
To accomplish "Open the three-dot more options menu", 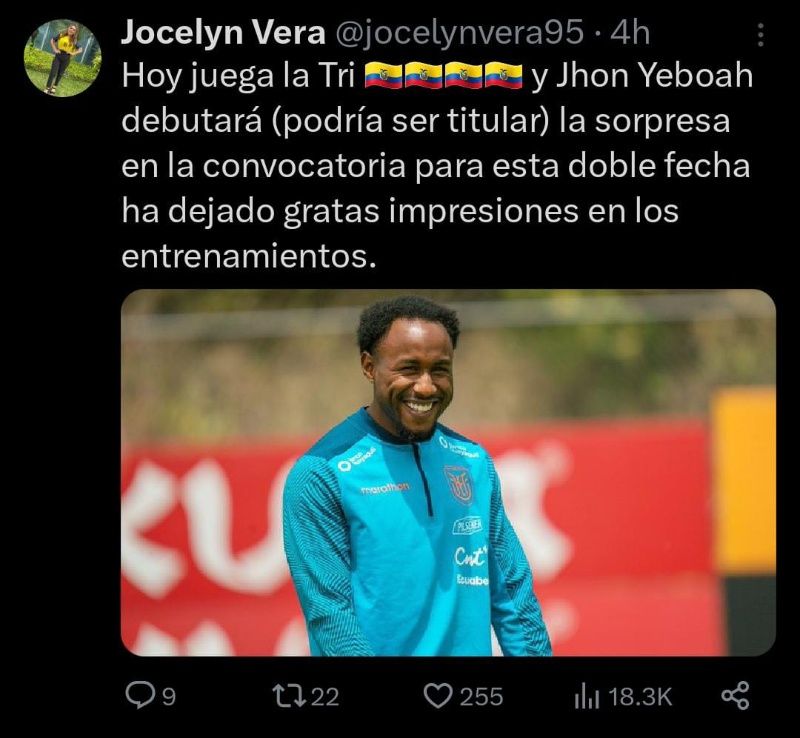I will (x=761, y=34).
